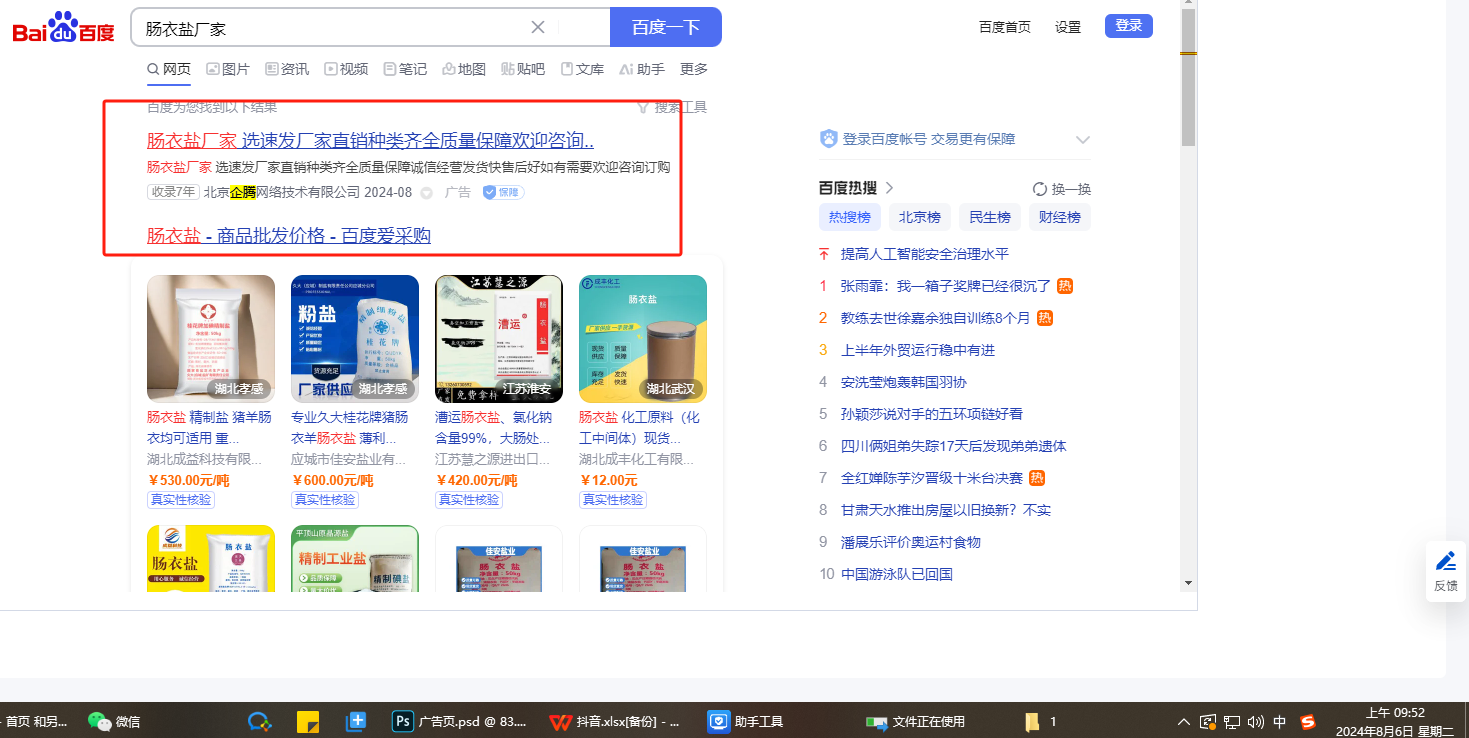The height and width of the screenshot is (738, 1469).
Task: Click the blue 登录 button
Action: 1129,26
